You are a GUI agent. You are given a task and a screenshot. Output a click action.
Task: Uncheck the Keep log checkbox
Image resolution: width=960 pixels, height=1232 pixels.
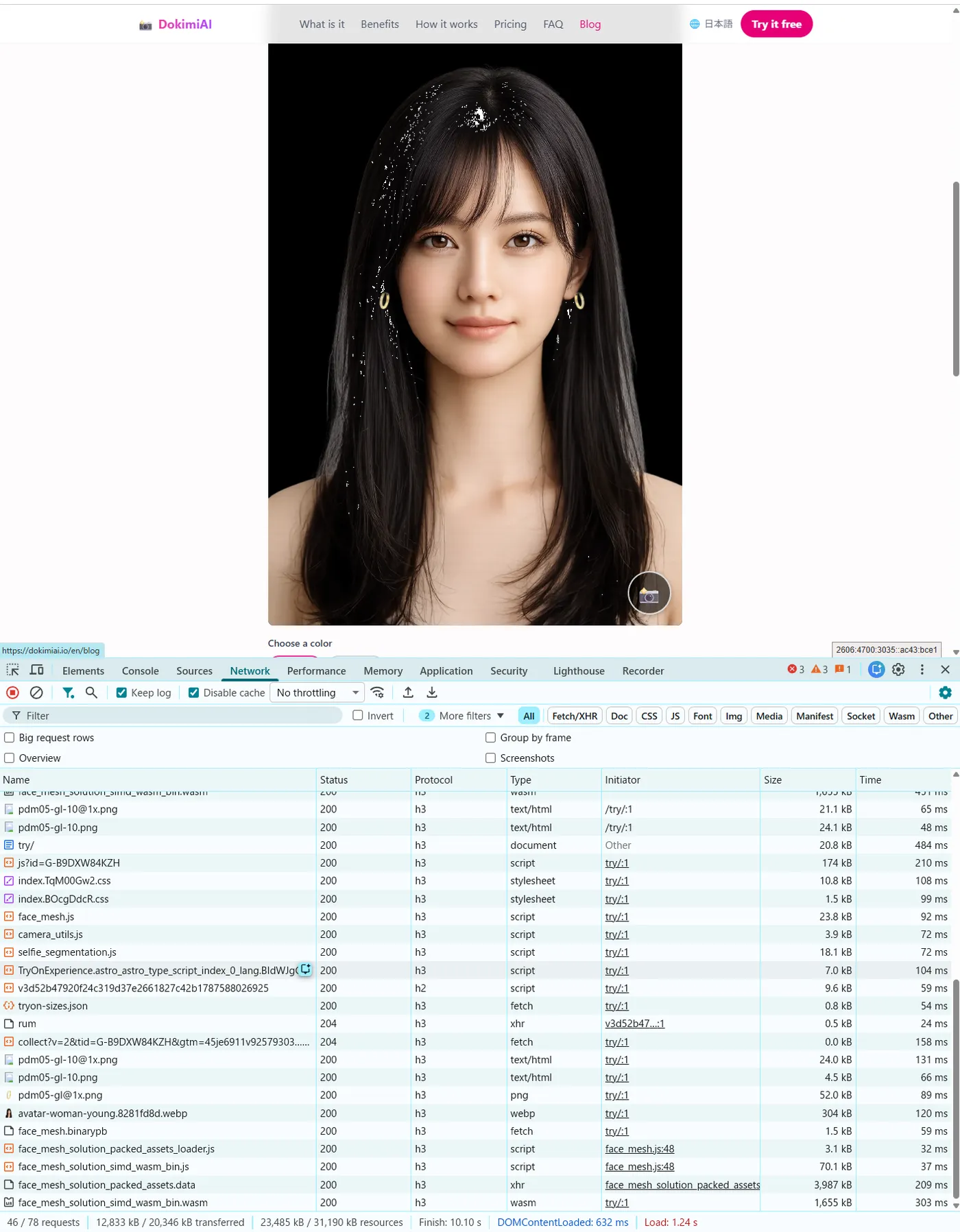(x=121, y=693)
